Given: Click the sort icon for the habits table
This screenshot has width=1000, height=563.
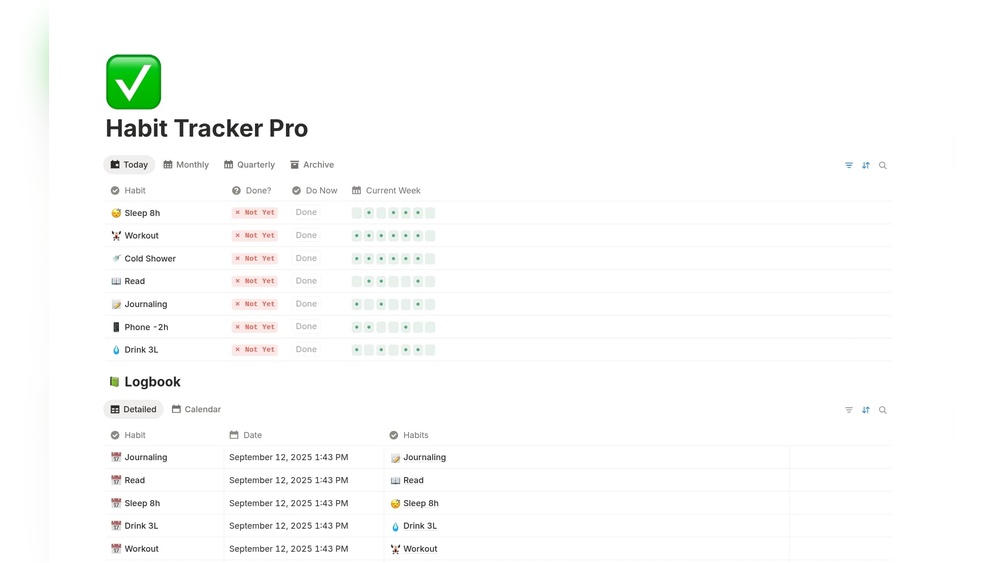Looking at the screenshot, I should coord(866,166).
